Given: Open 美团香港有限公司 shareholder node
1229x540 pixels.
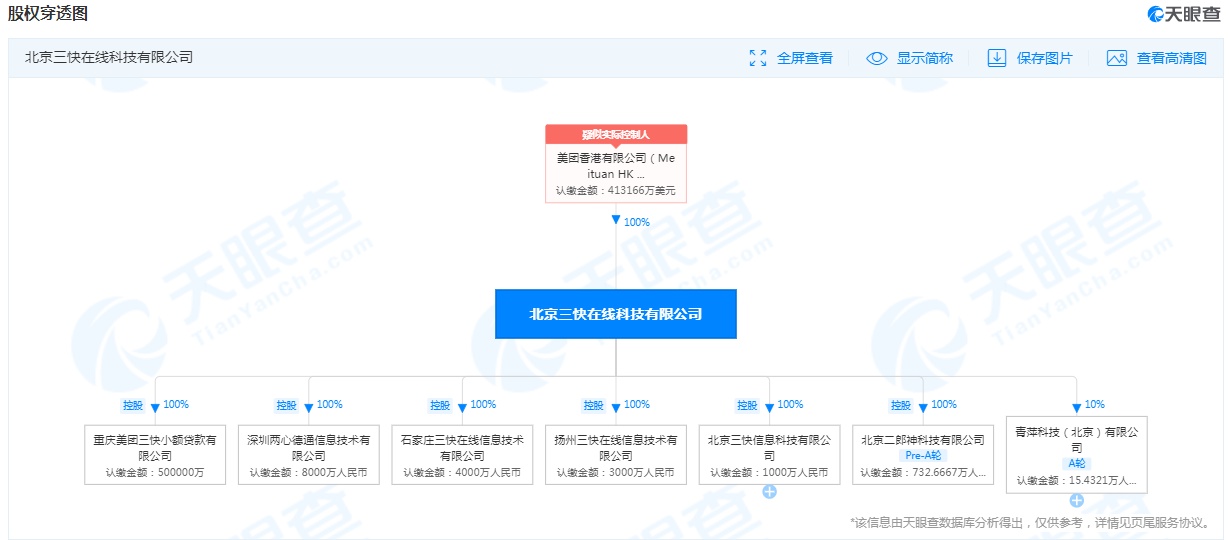Looking at the screenshot, I should [x=616, y=173].
